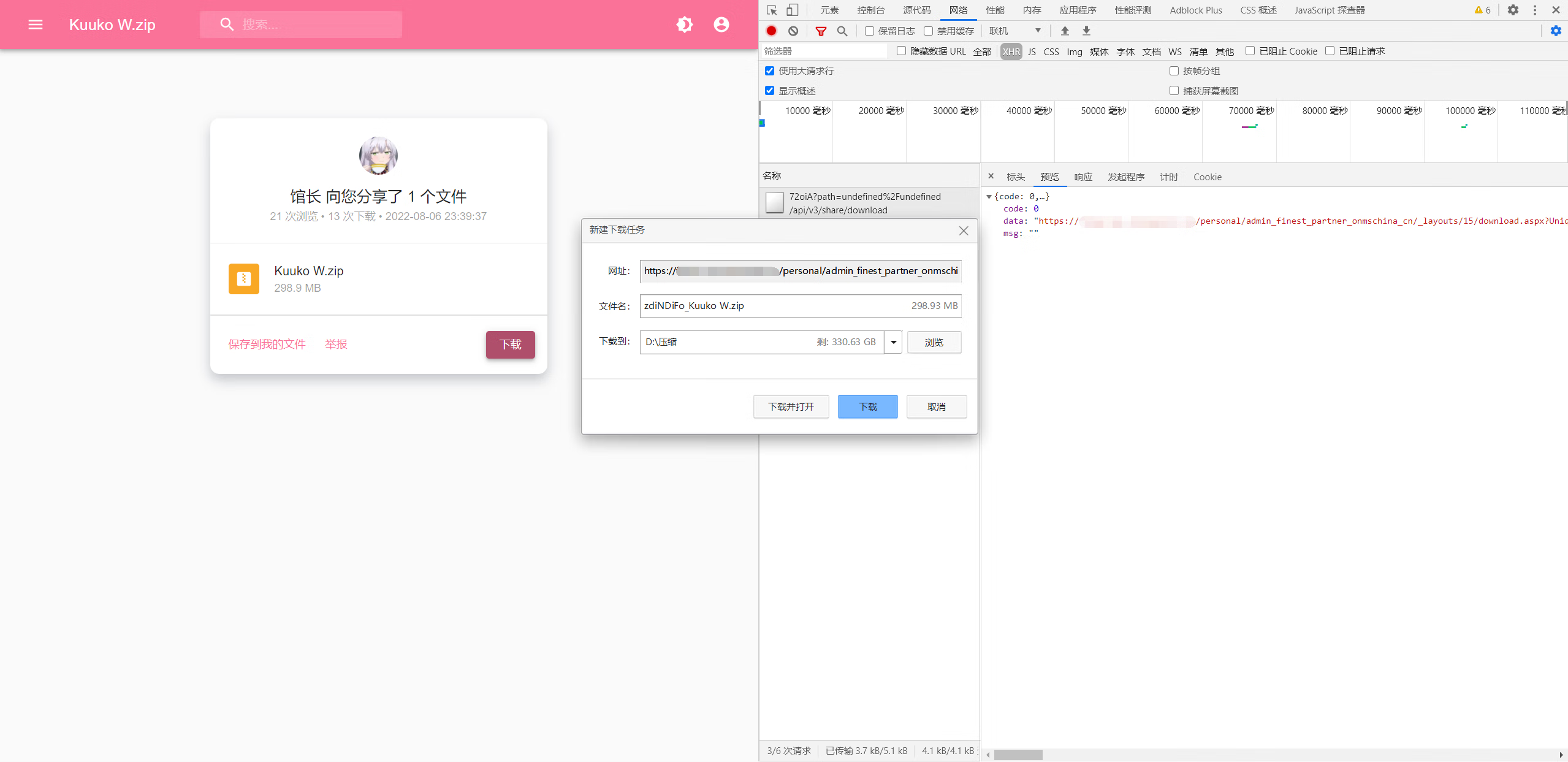Expand the download folder path dropdown
The image size is (1568, 762).
coord(894,342)
